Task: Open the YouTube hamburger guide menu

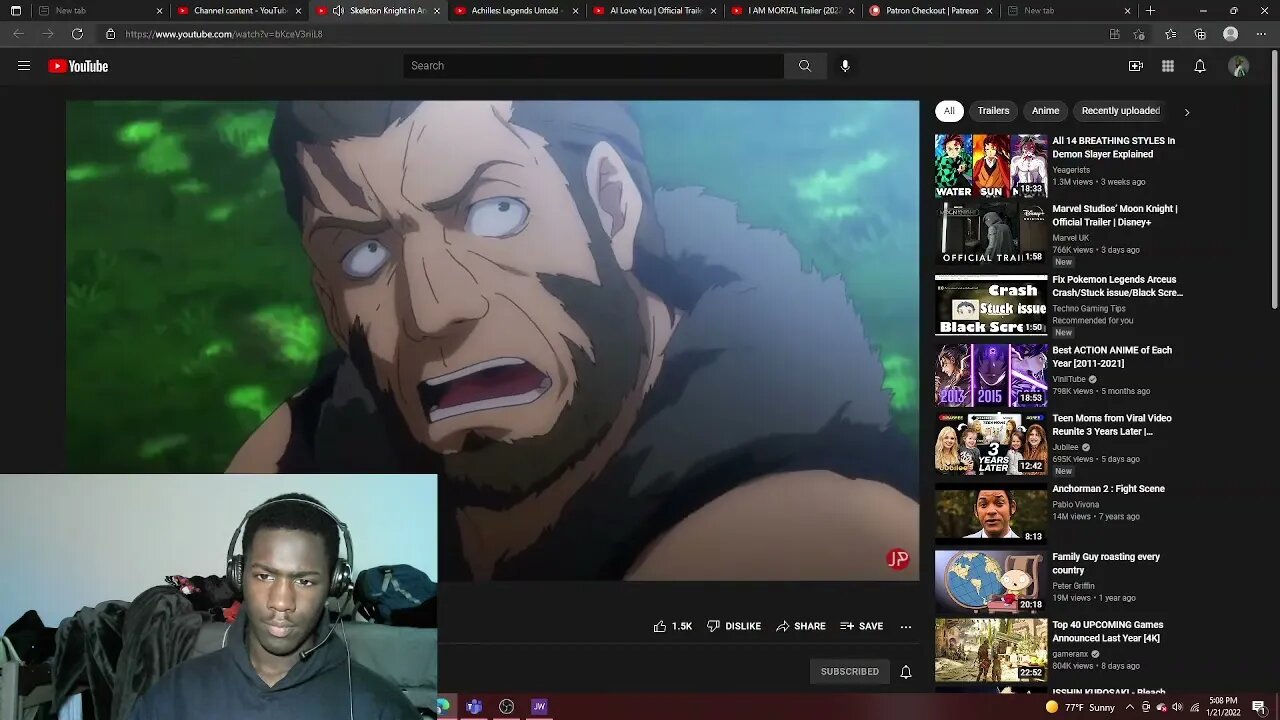Action: click(x=24, y=66)
